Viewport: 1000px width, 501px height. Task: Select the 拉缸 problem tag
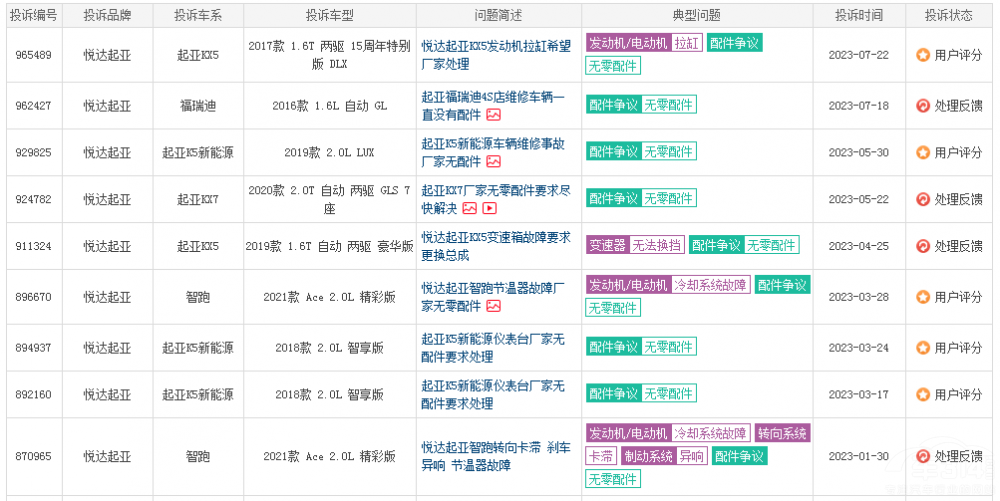[x=687, y=43]
